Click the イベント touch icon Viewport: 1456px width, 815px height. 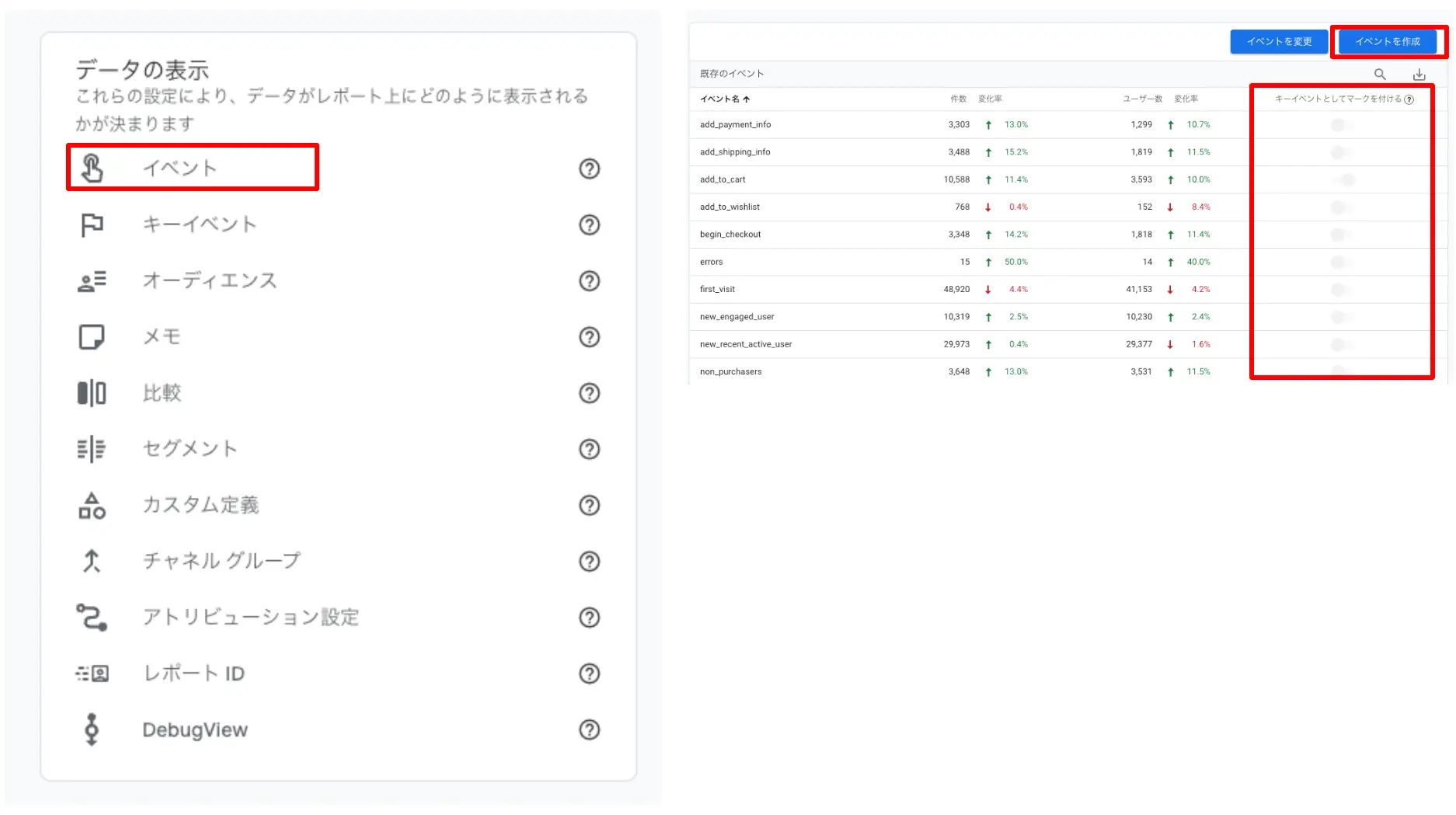(92, 168)
